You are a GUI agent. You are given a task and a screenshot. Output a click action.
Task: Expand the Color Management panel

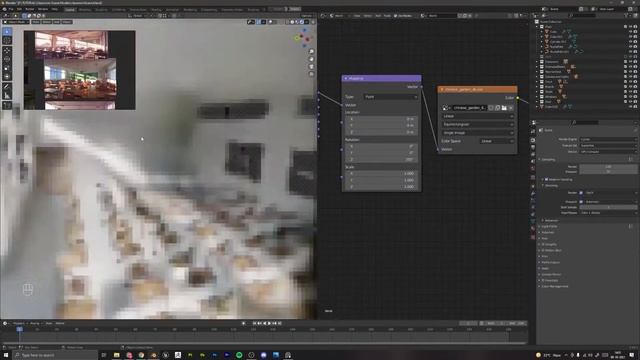tap(554, 286)
